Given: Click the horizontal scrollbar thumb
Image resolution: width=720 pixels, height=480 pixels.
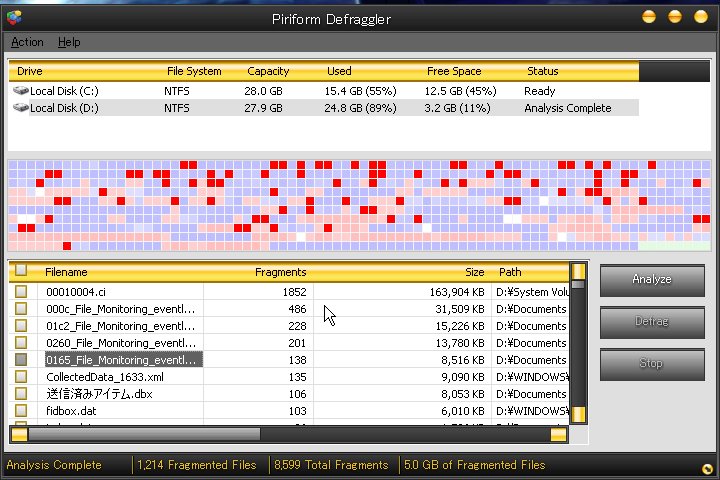Looking at the screenshot, I should pyautogui.click(x=144, y=434).
